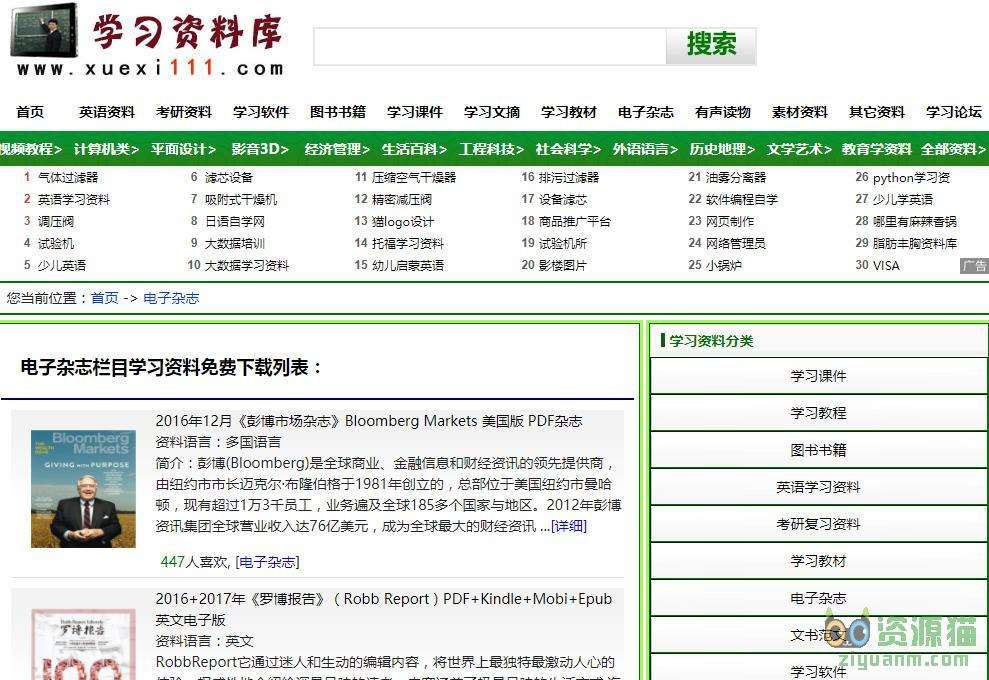Click the search input field
This screenshot has height=680, width=989.
click(x=490, y=46)
